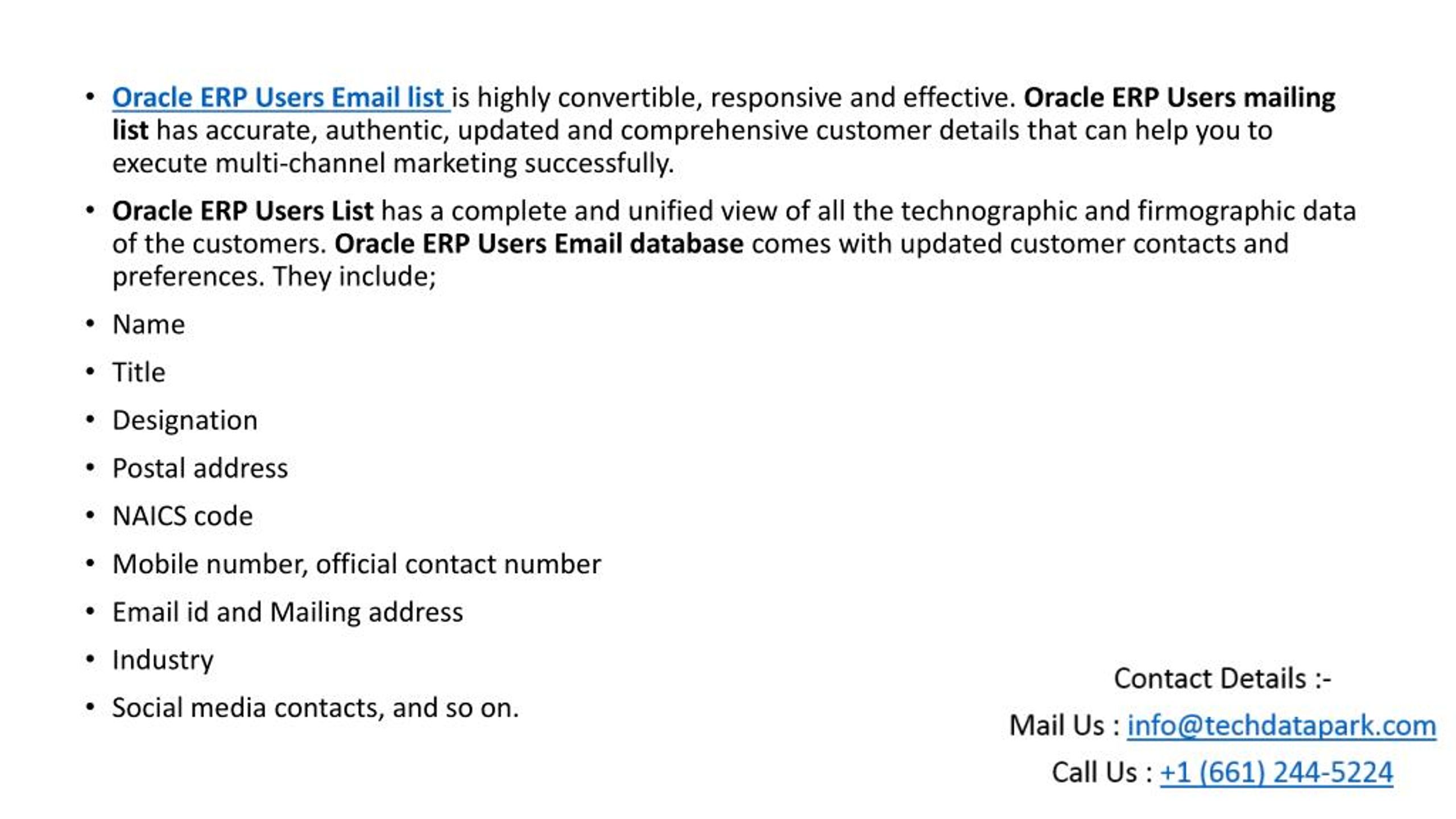
Task: Click bold 'Oracle ERP Users Email database' text
Action: tap(539, 244)
